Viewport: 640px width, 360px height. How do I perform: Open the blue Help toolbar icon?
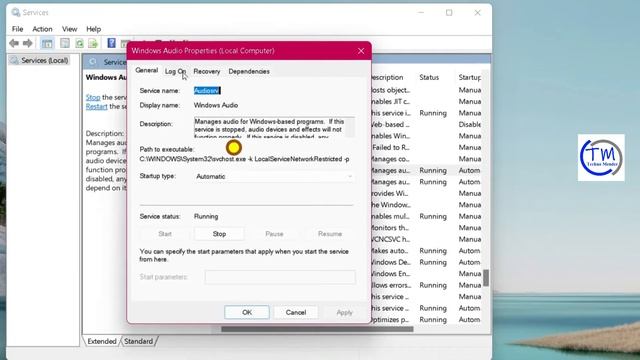click(111, 43)
